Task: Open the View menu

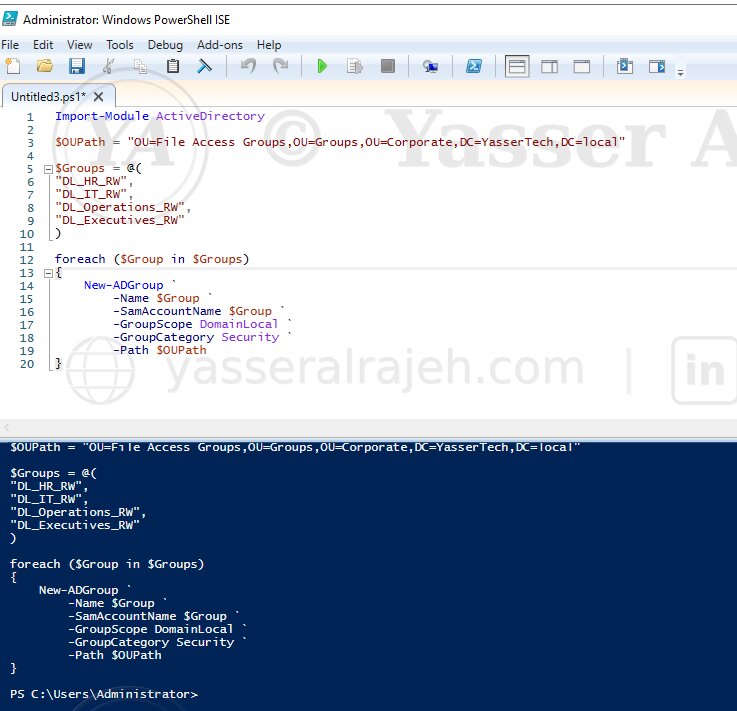Action: tap(79, 45)
